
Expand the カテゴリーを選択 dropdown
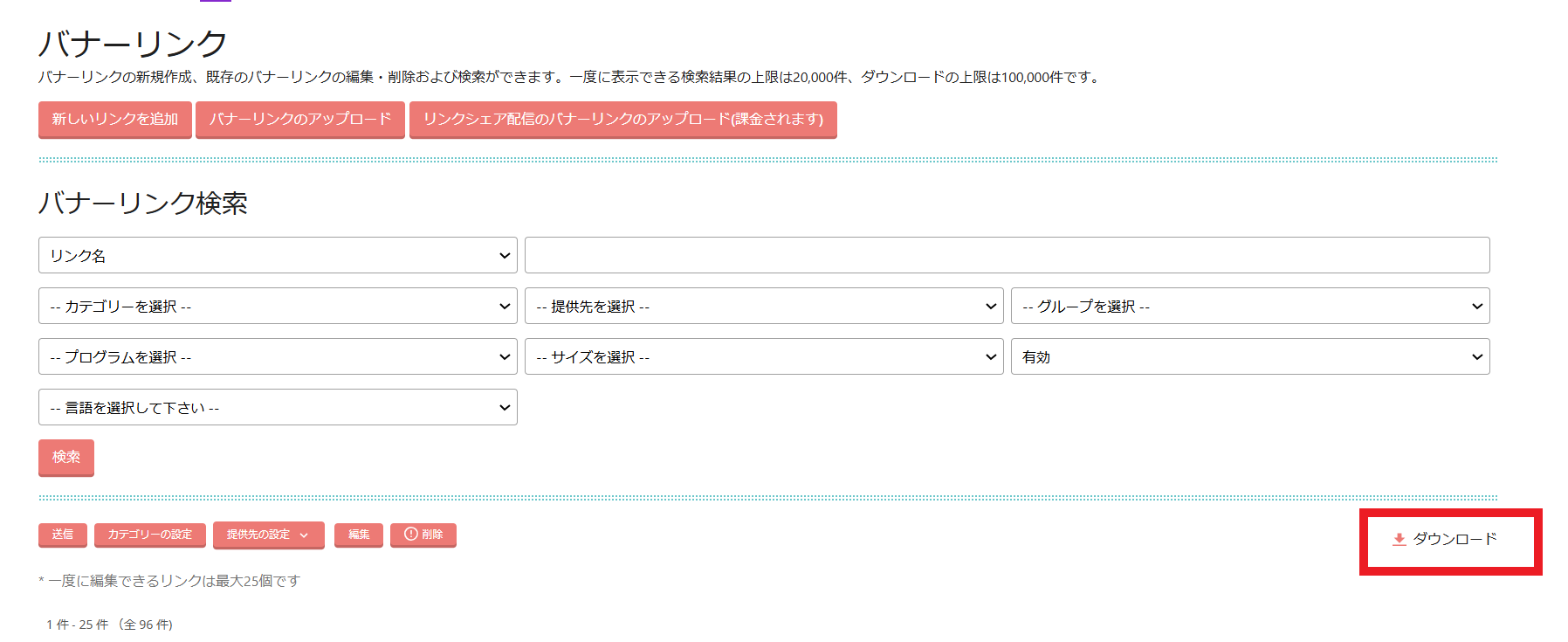tap(278, 306)
